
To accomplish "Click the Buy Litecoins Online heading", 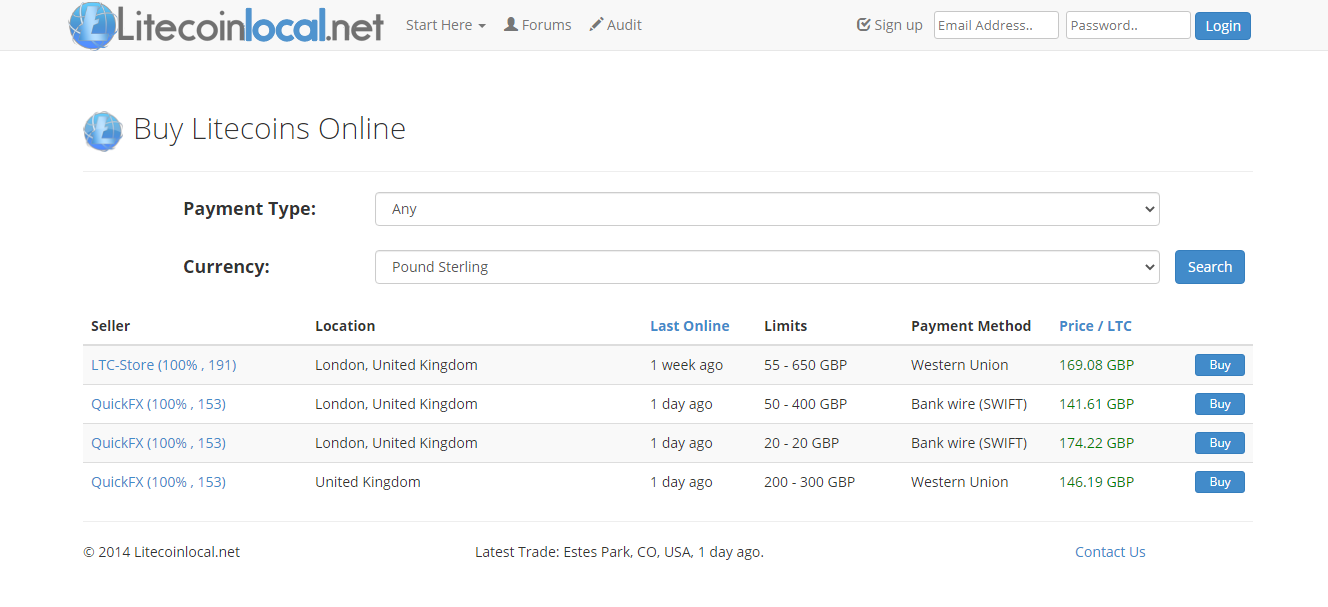I will pos(269,129).
